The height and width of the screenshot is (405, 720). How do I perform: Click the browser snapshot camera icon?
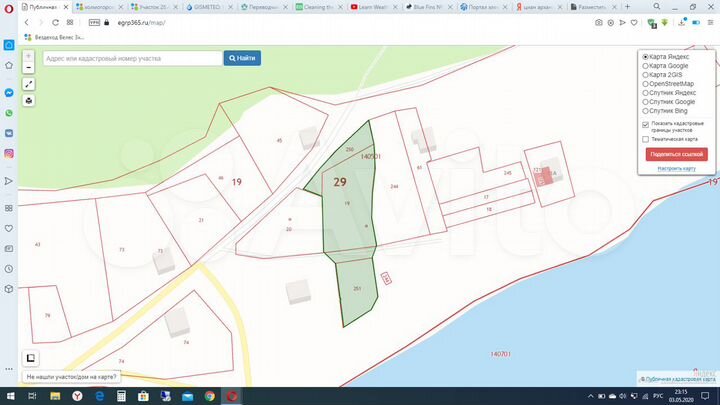pos(598,21)
